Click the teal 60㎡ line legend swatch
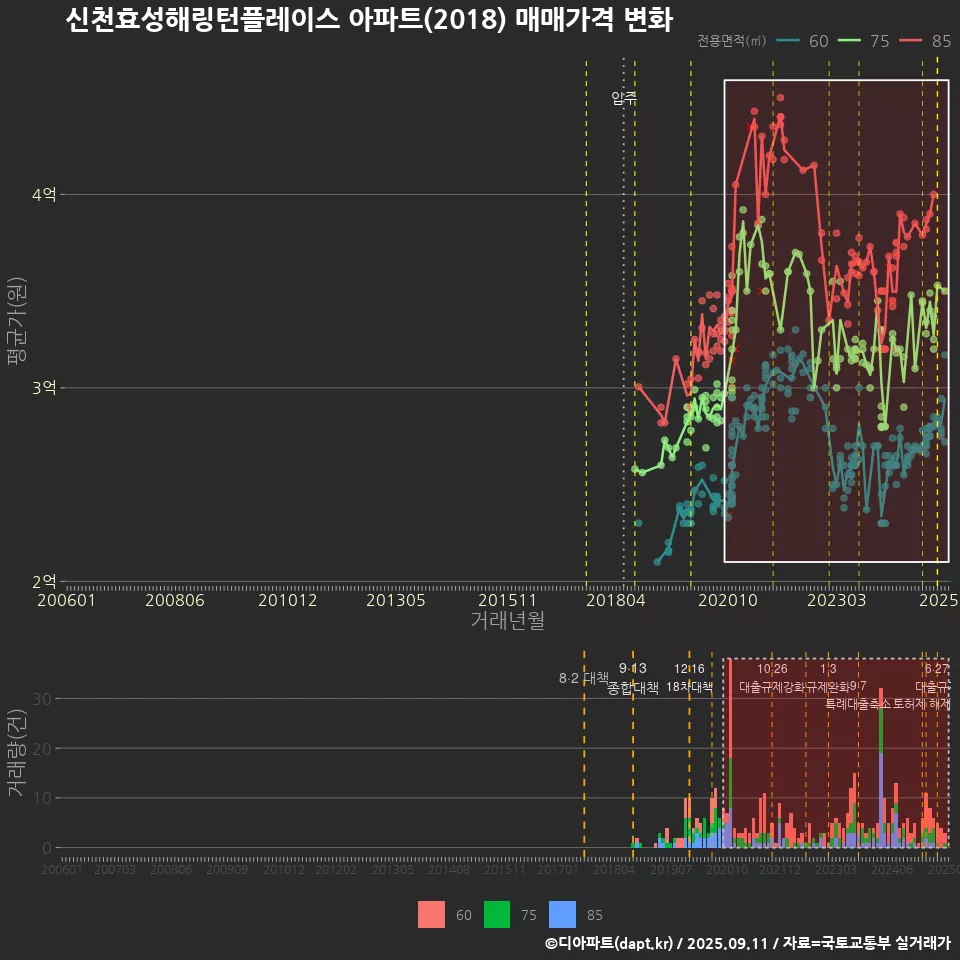This screenshot has width=960, height=960. [x=788, y=40]
